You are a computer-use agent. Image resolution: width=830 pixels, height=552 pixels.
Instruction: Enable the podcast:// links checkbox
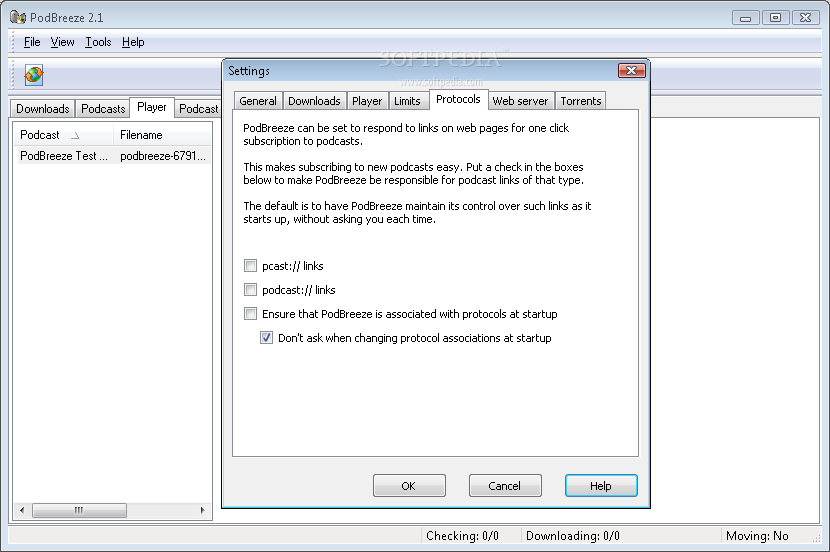(250, 289)
